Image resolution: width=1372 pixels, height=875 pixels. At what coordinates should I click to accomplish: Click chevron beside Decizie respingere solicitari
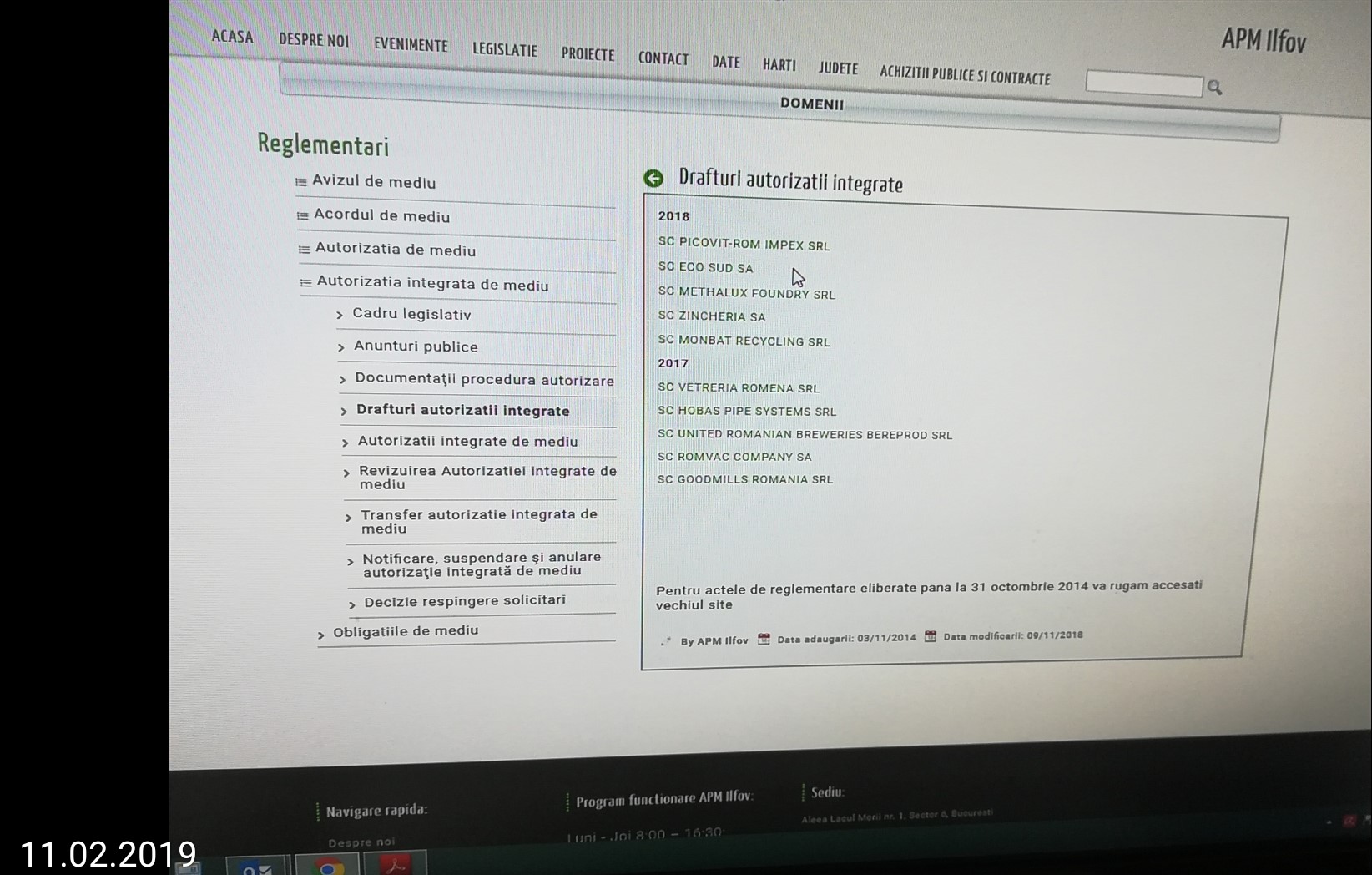pos(352,604)
